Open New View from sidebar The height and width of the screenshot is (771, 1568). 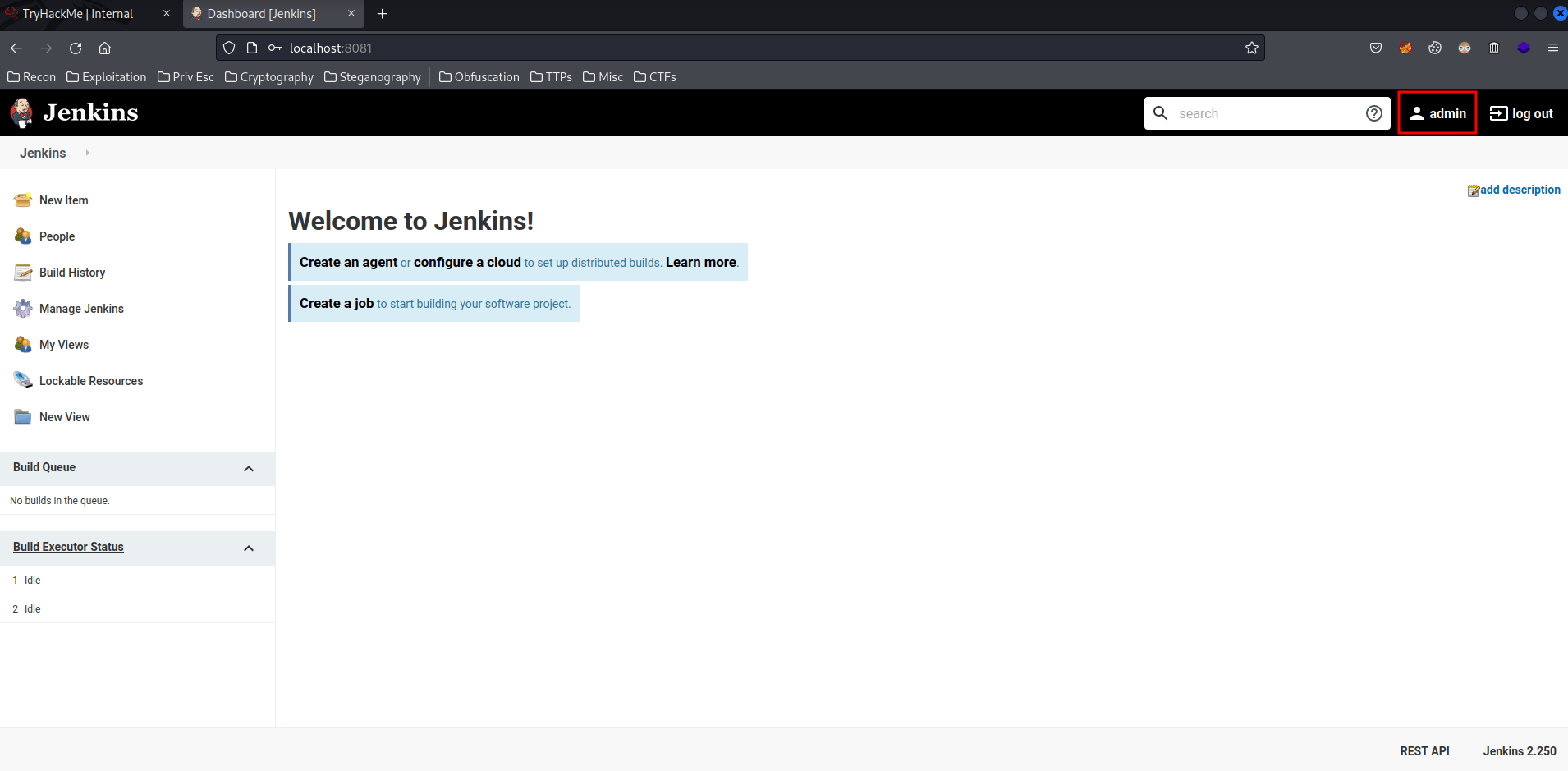click(x=65, y=417)
